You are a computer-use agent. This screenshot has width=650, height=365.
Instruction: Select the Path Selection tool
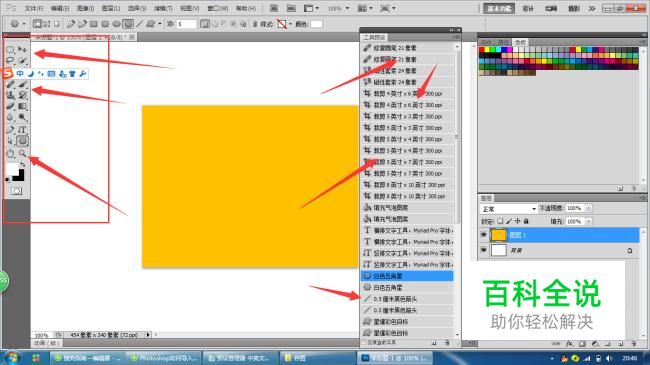click(x=10, y=141)
